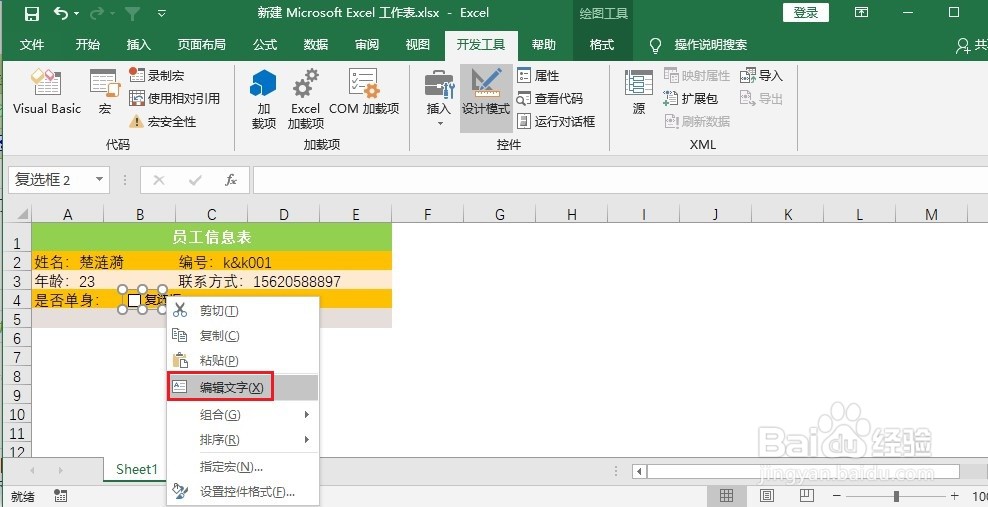
Task: Open 设置控件格式(F)... dialog
Action: 243,492
